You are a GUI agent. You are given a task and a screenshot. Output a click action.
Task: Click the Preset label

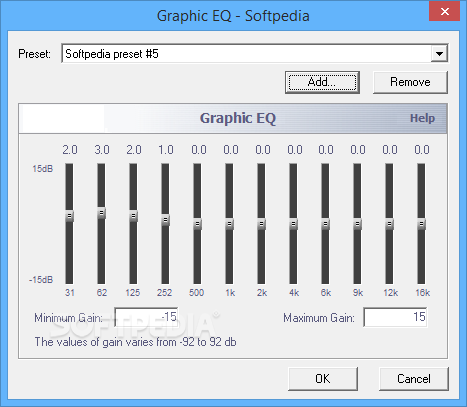34,54
